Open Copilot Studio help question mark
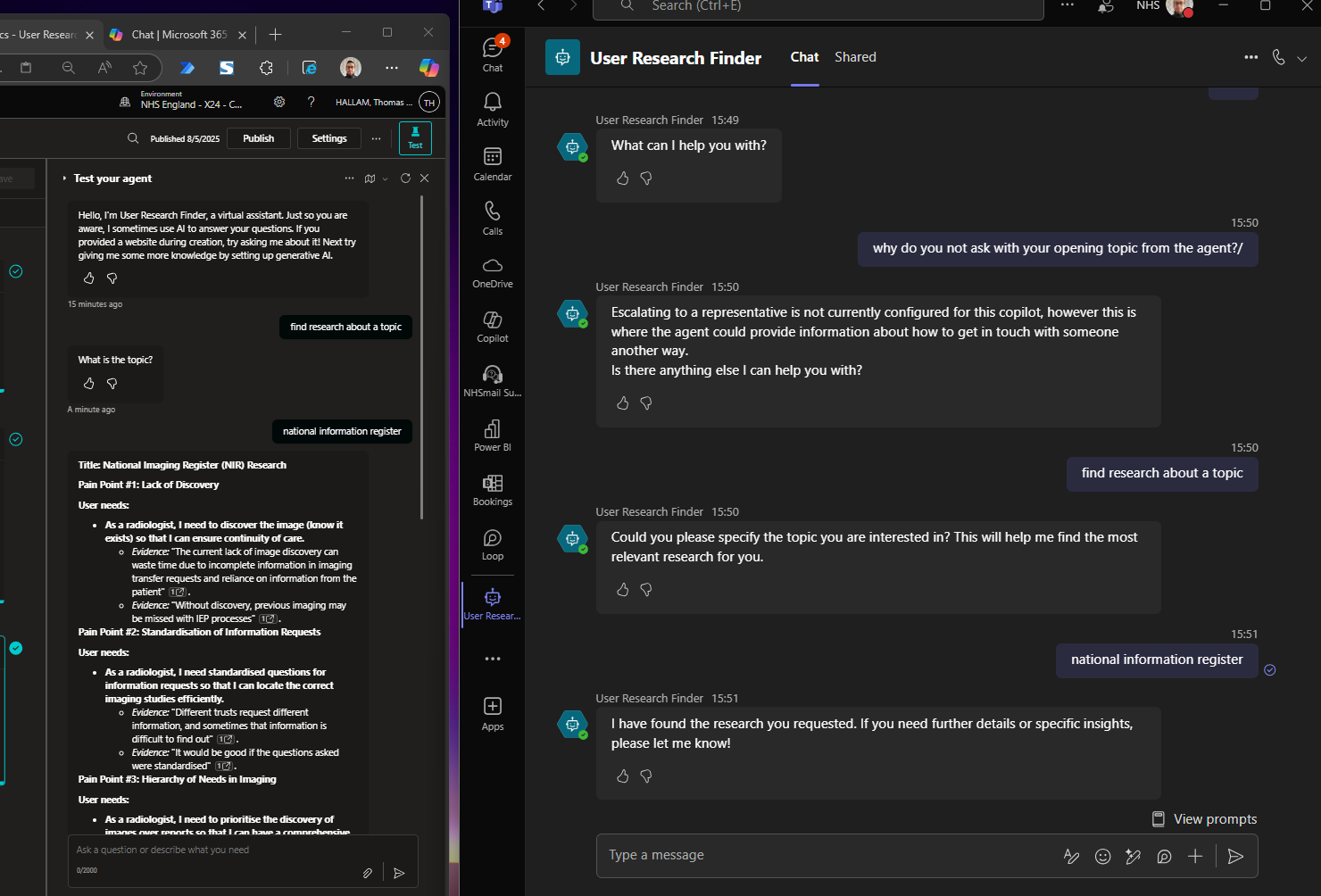 tap(311, 102)
